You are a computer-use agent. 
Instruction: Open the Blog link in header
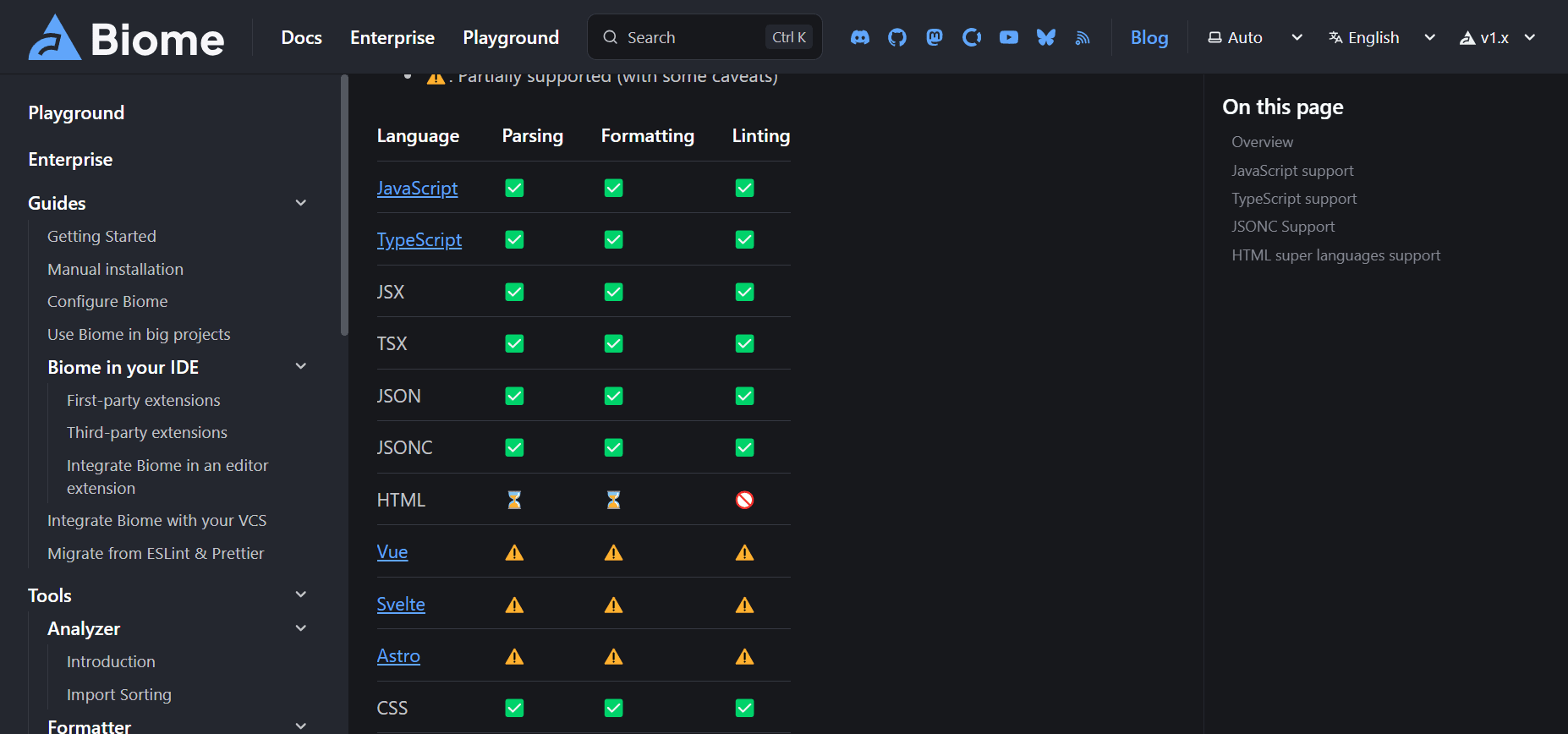click(1149, 37)
